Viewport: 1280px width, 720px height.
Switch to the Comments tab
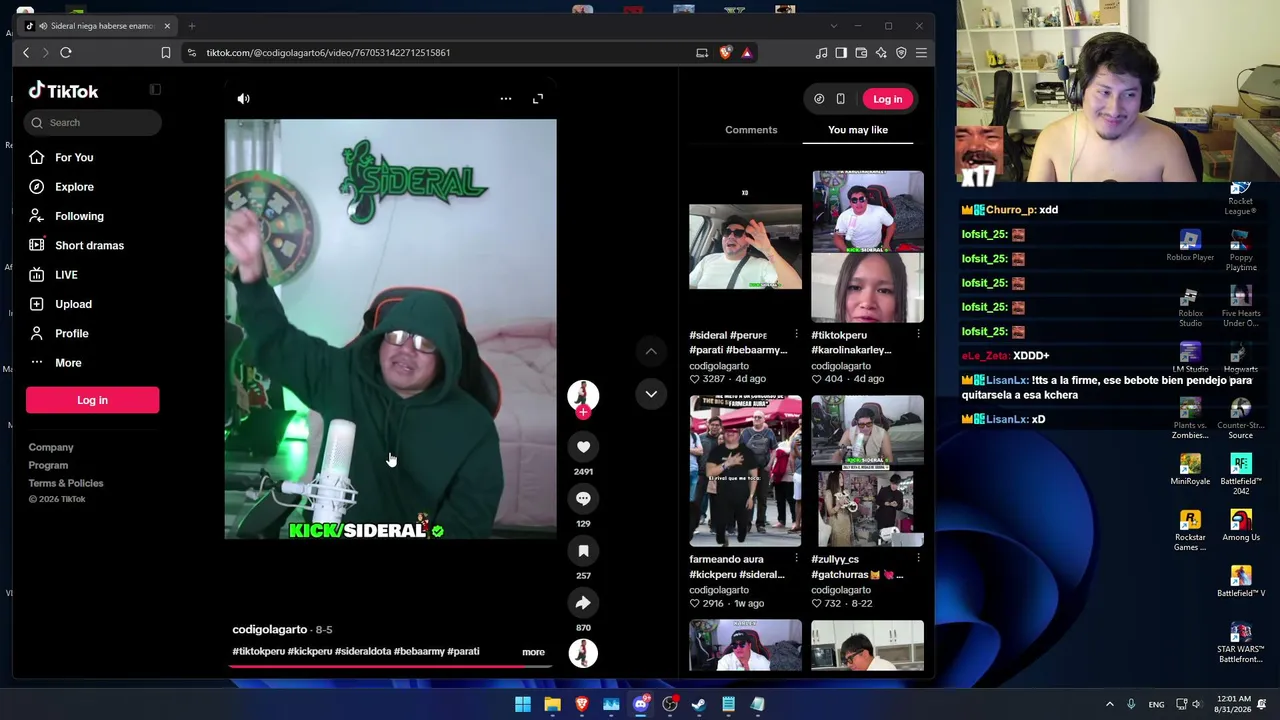(x=751, y=130)
